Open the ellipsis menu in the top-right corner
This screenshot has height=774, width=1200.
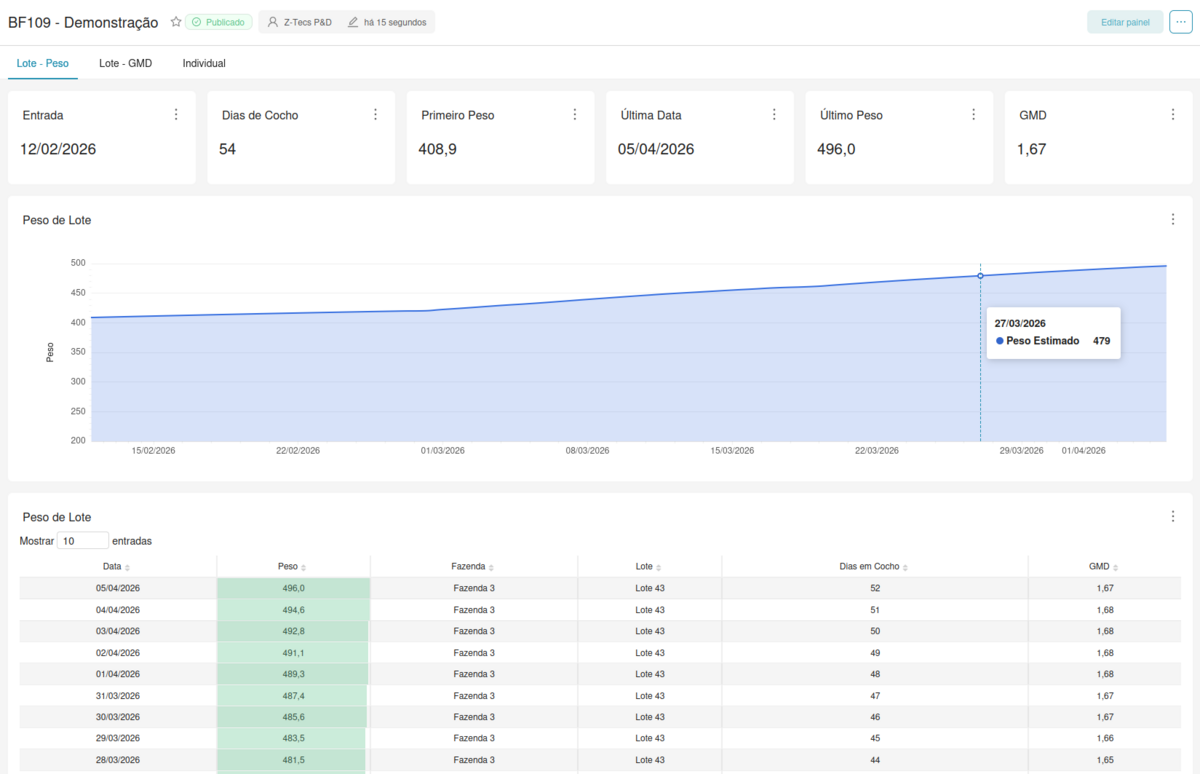[1180, 21]
